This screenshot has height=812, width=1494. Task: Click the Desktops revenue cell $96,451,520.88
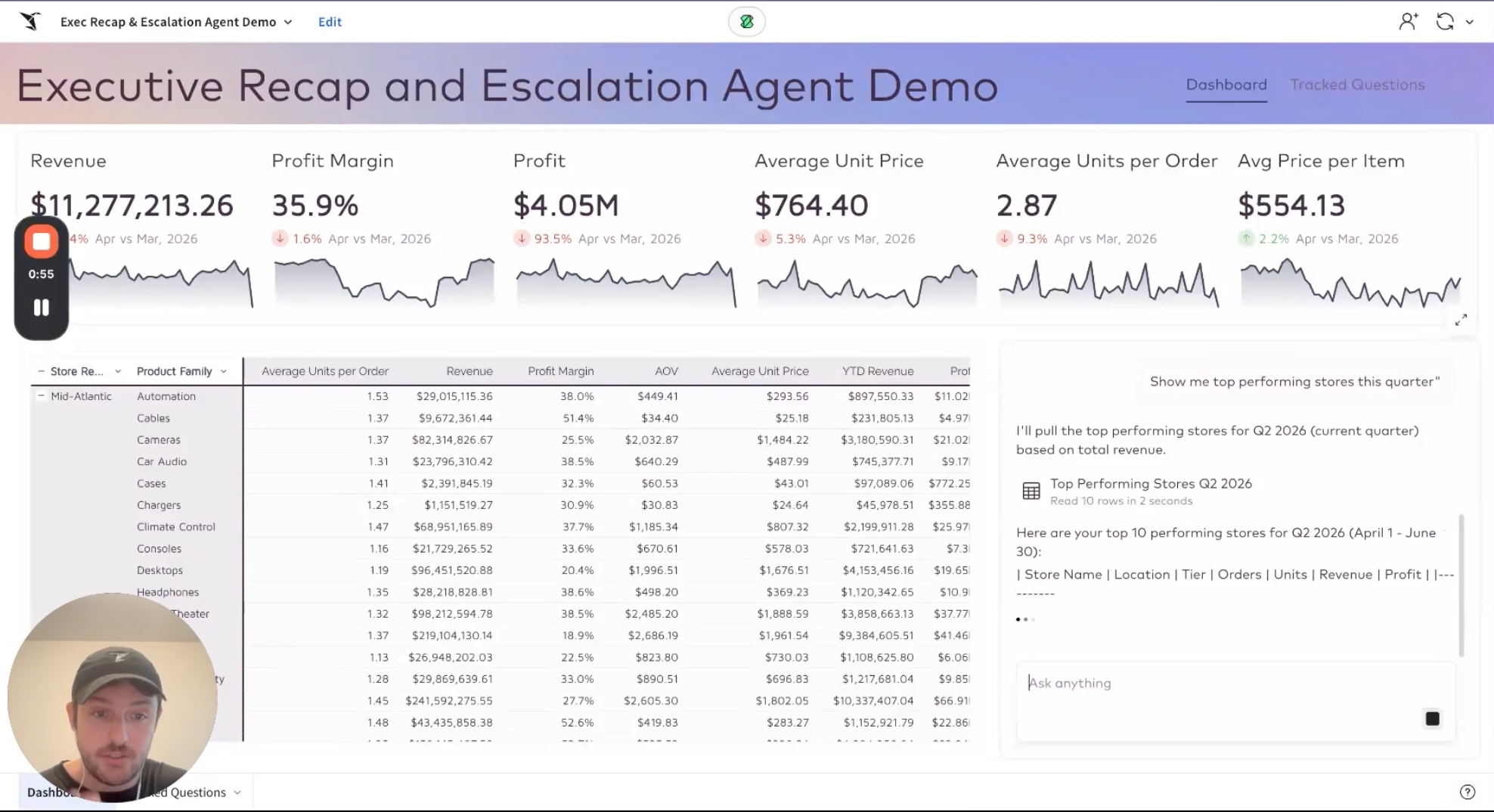(x=452, y=571)
